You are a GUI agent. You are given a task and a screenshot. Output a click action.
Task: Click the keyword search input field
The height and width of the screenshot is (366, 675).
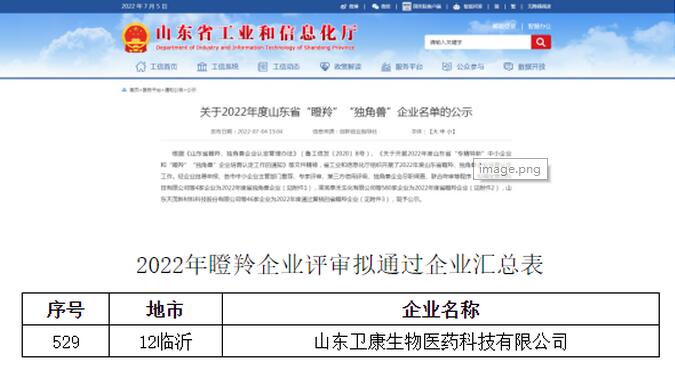click(x=478, y=42)
